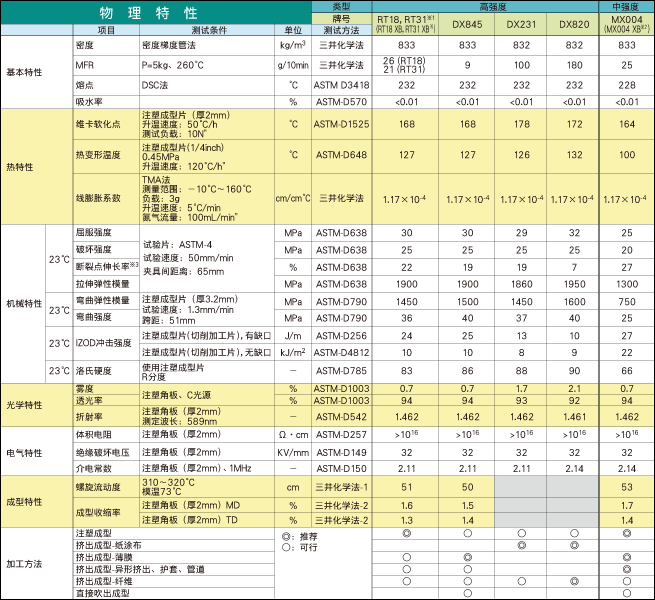Click the 断裂点伸长率 row label
655x600 pixels.
107,266
